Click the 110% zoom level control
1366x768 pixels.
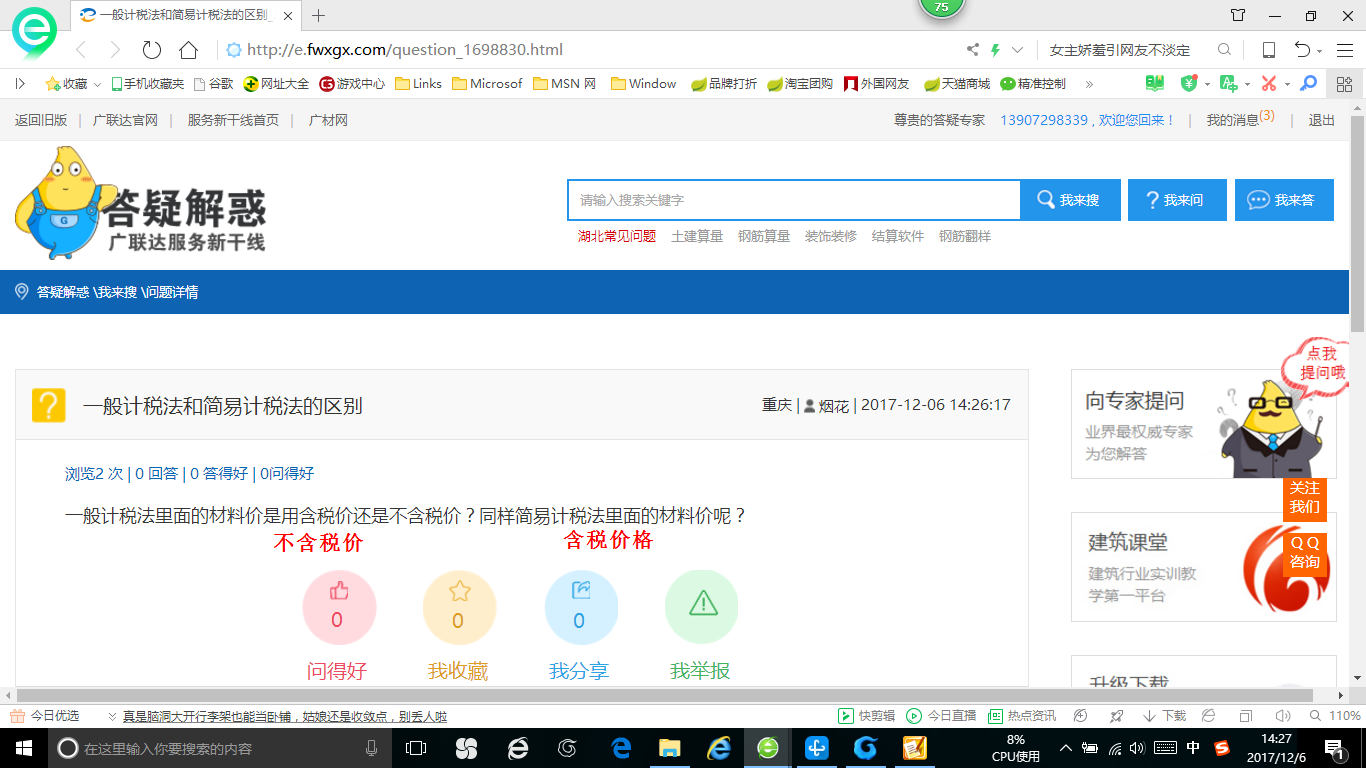point(1336,716)
